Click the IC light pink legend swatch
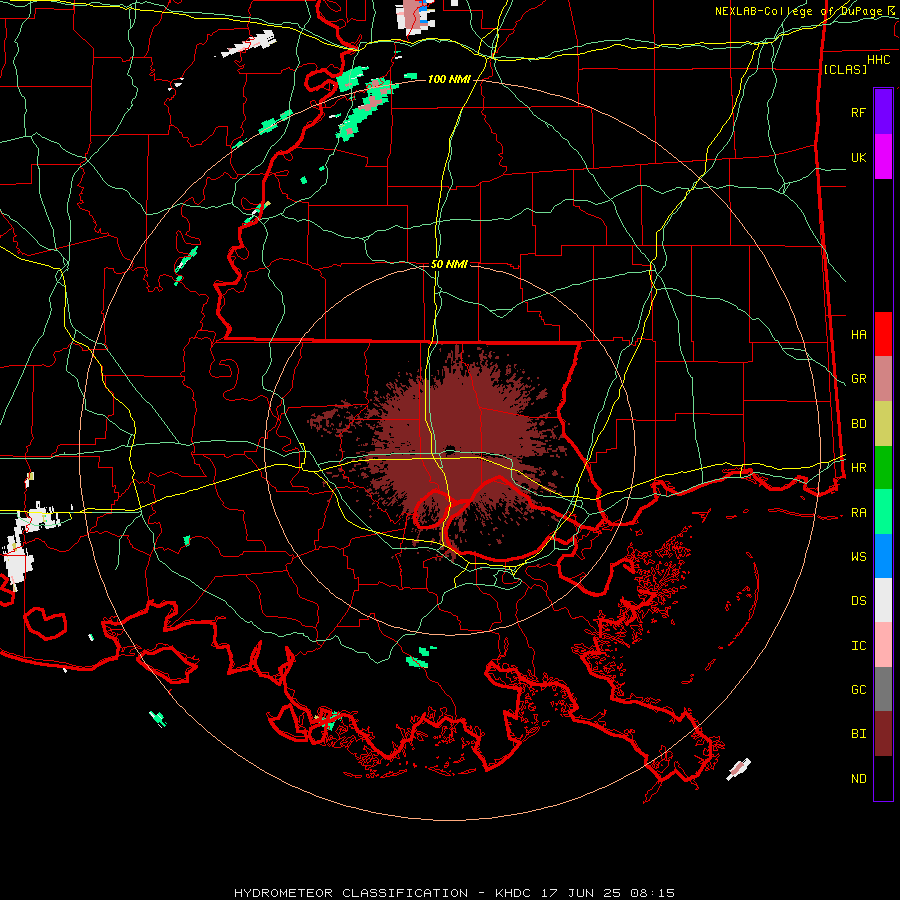 pos(883,645)
